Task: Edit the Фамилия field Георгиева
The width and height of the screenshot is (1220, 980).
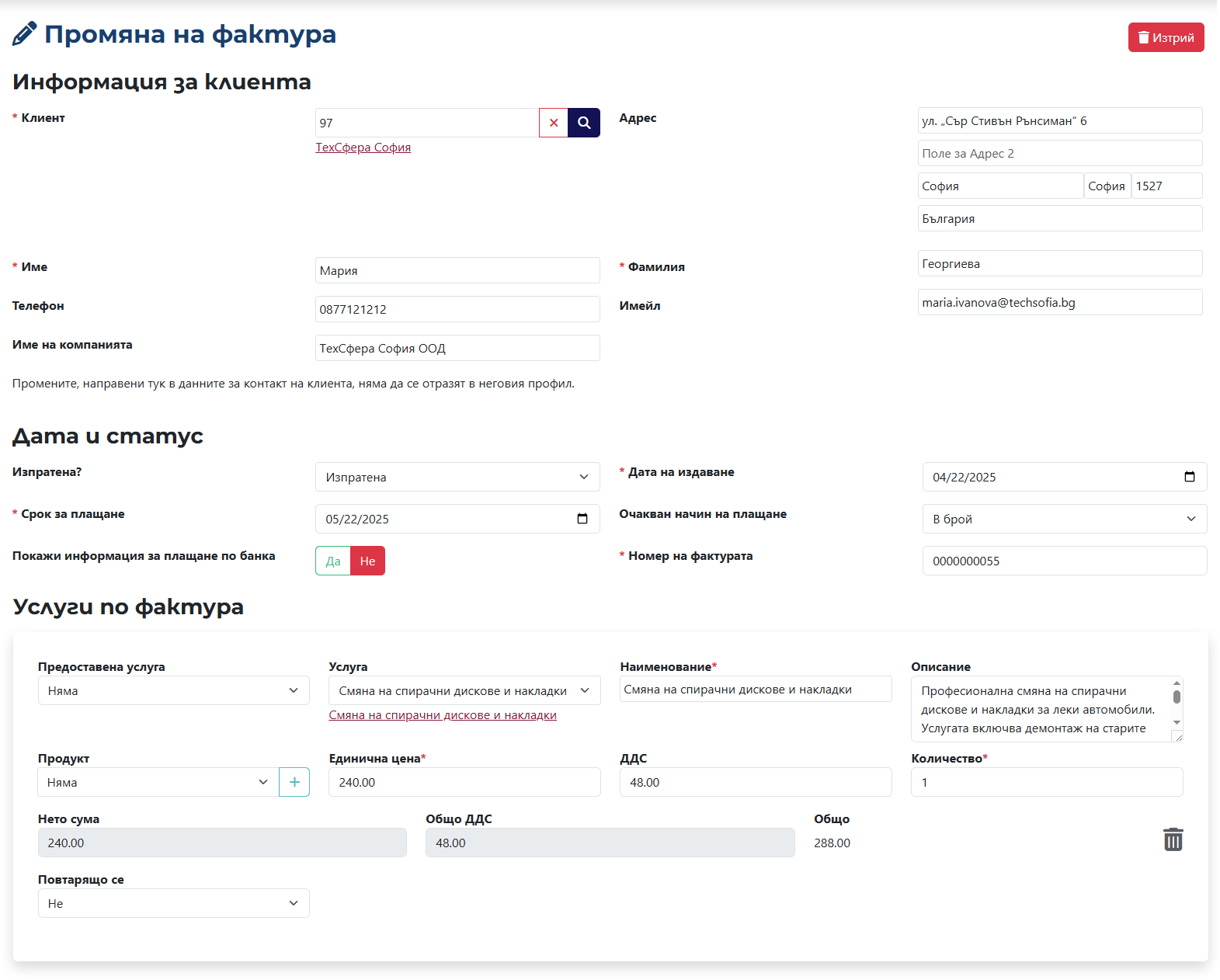Action: (x=1060, y=263)
